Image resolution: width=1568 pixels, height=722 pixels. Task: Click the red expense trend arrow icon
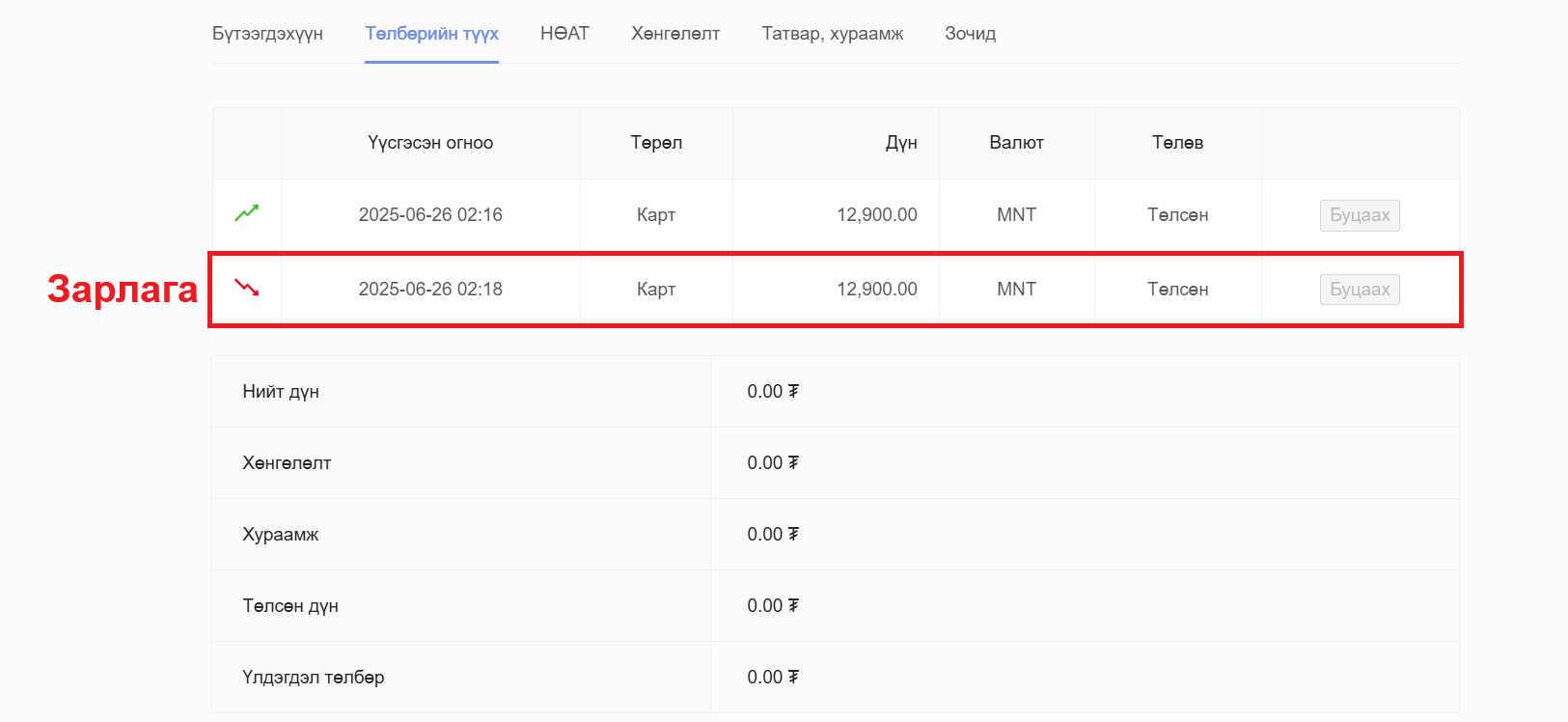247,288
